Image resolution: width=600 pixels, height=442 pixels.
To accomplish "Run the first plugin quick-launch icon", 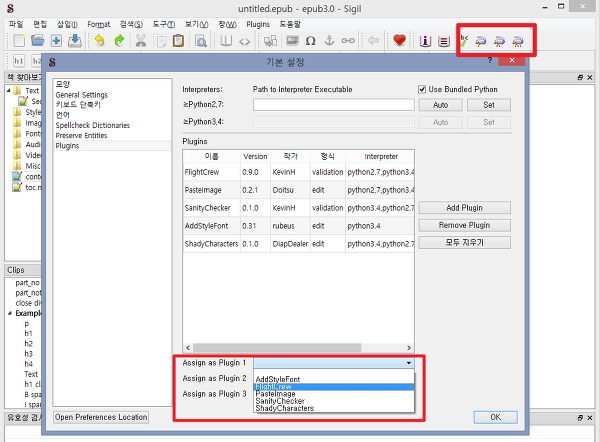I will pyautogui.click(x=481, y=41).
